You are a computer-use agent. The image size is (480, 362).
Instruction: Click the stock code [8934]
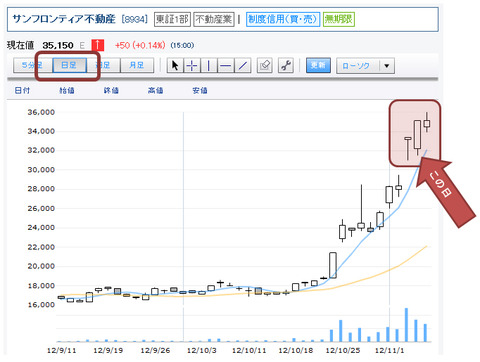[135, 19]
